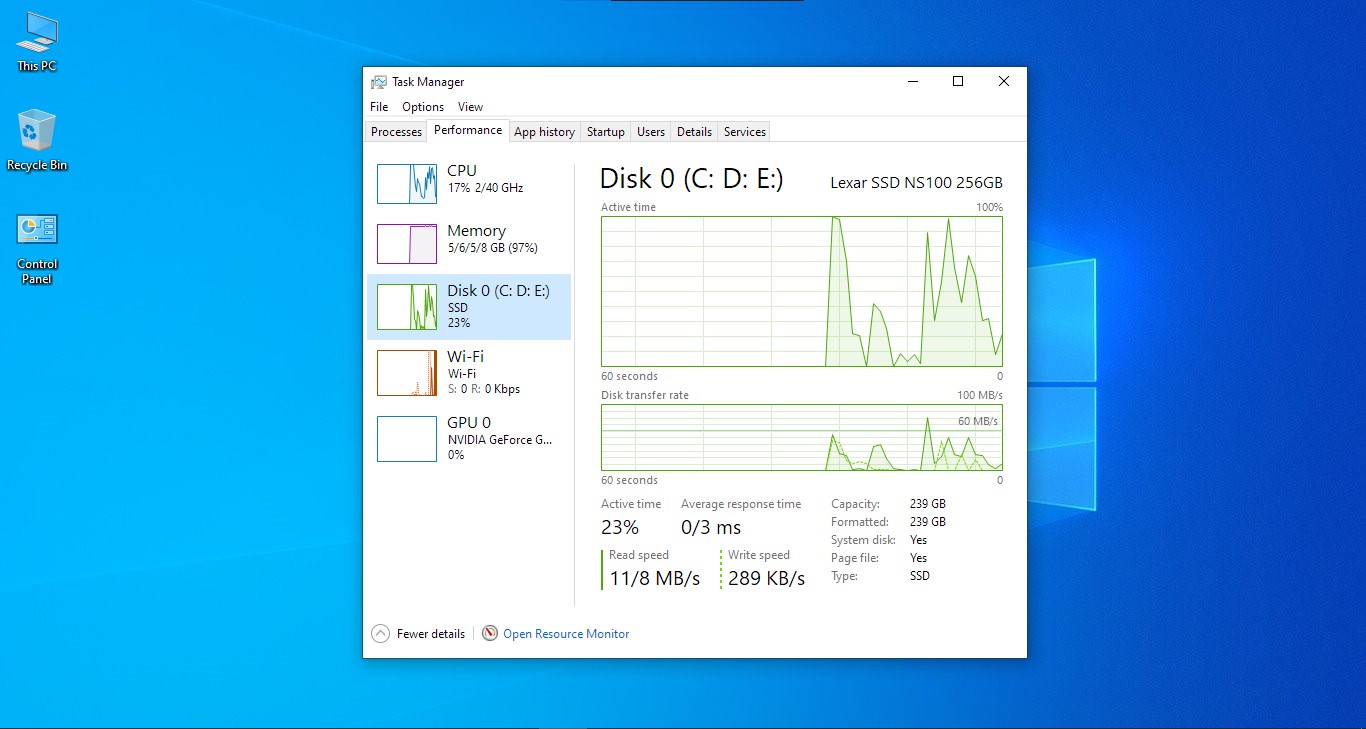Open the Recycle Bin icon
1366x729 pixels.
click(x=37, y=140)
